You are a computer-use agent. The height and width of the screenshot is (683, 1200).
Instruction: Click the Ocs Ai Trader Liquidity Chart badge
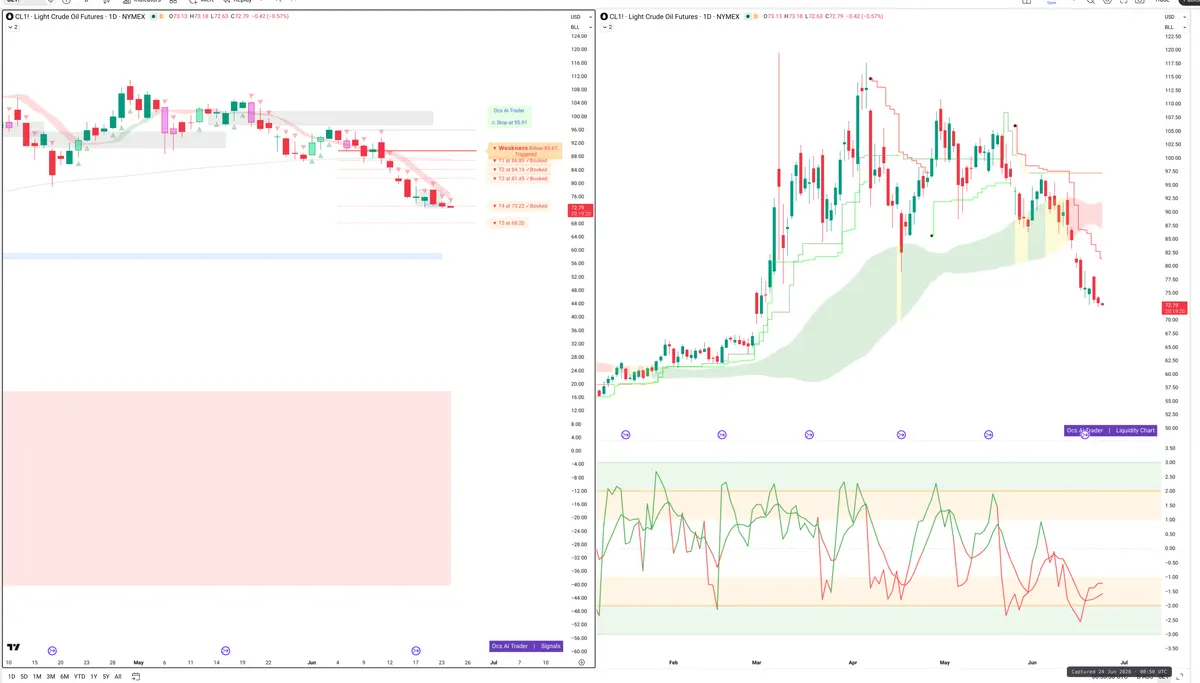1110,431
